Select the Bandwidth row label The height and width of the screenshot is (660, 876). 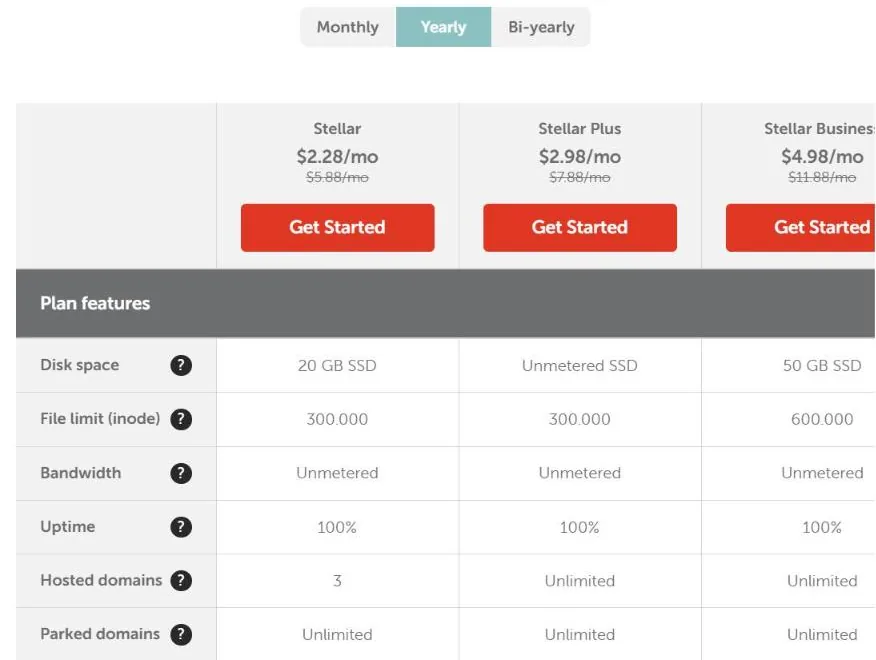(x=80, y=473)
